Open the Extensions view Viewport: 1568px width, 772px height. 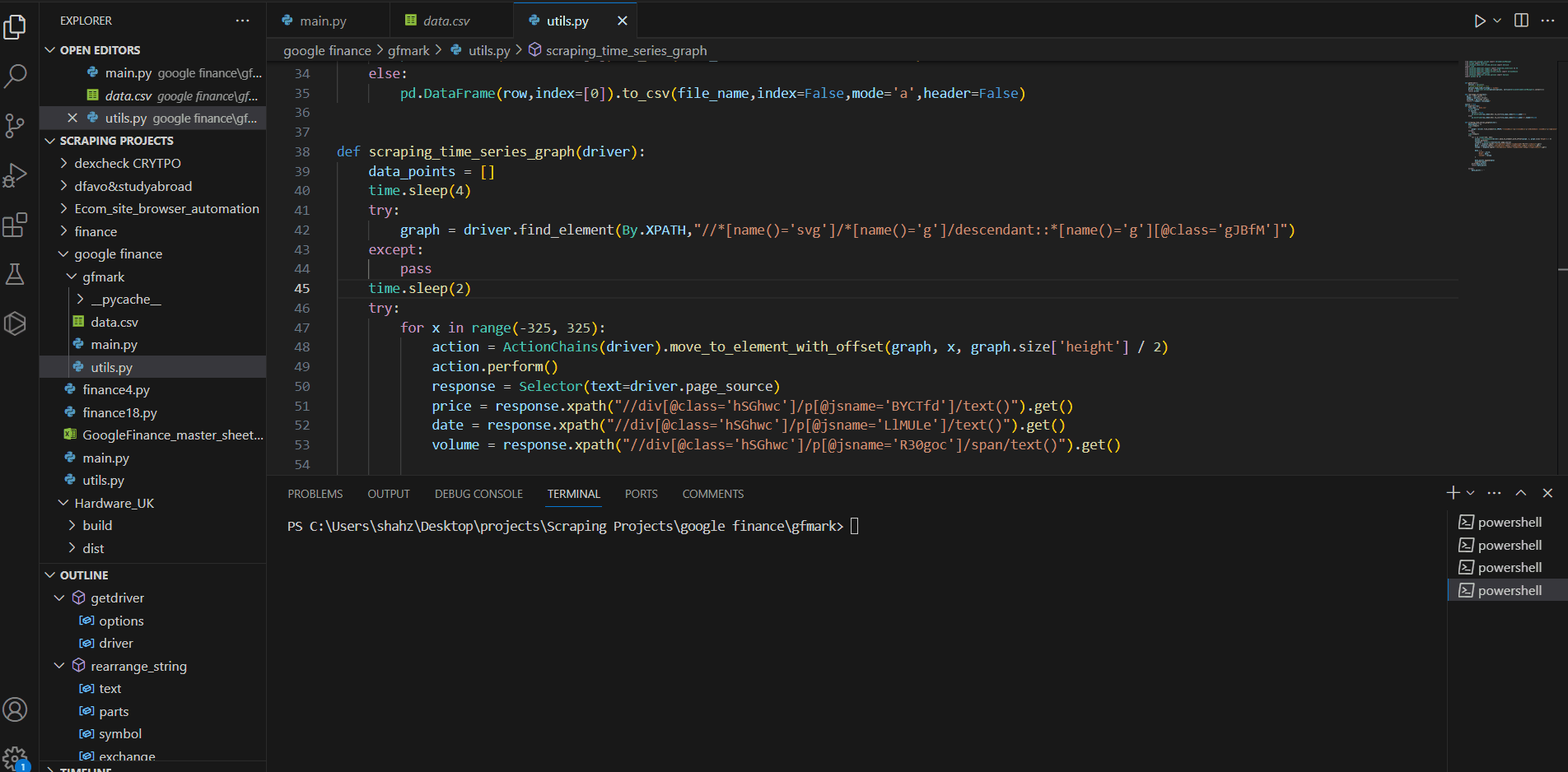click(x=15, y=225)
